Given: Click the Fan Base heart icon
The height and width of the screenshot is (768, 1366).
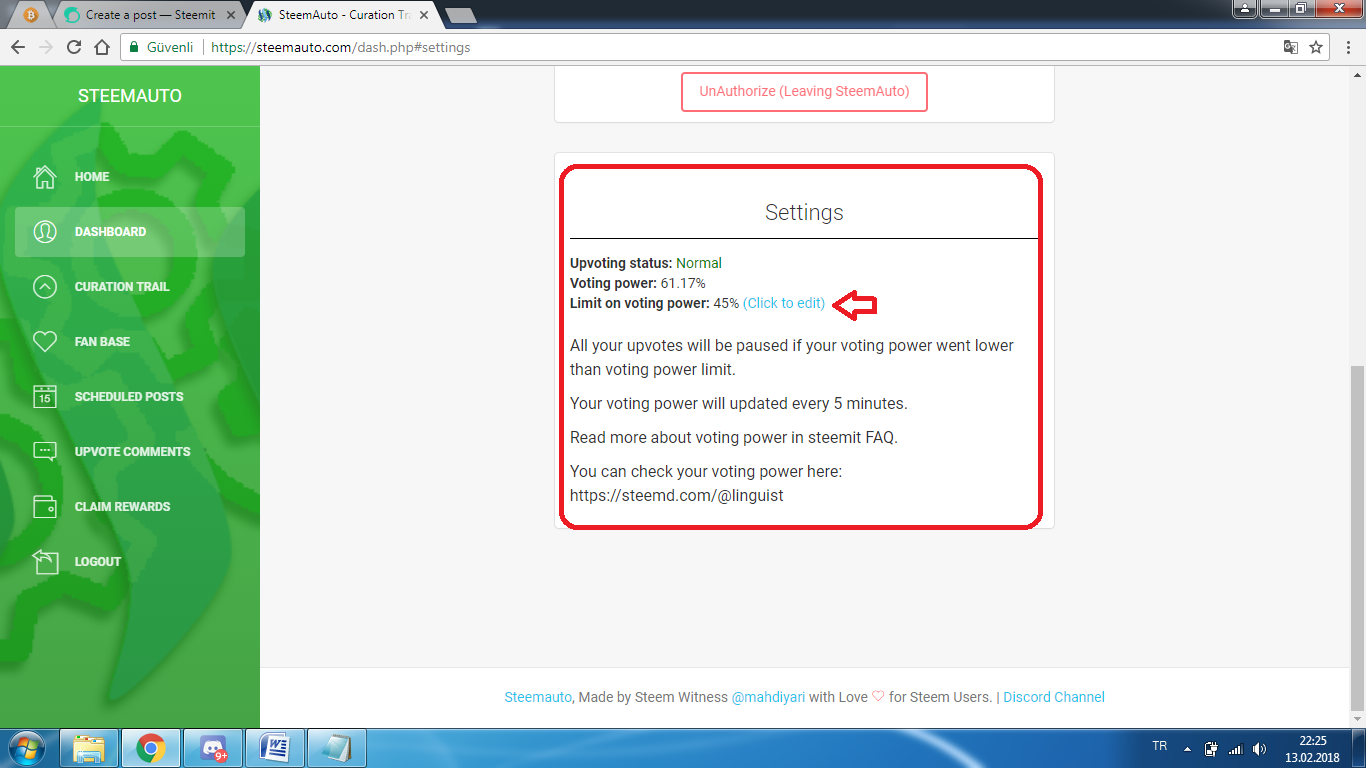Looking at the screenshot, I should pyautogui.click(x=45, y=342).
